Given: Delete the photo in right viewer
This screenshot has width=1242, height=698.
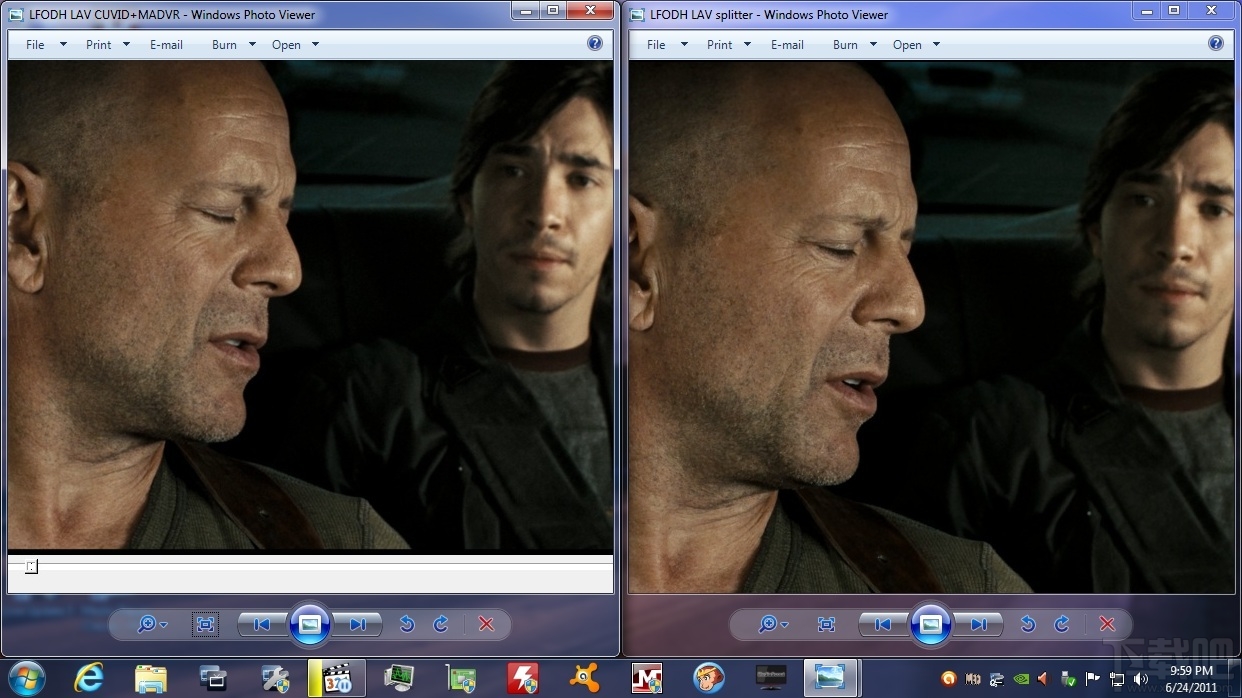Looking at the screenshot, I should pyautogui.click(x=1108, y=625).
